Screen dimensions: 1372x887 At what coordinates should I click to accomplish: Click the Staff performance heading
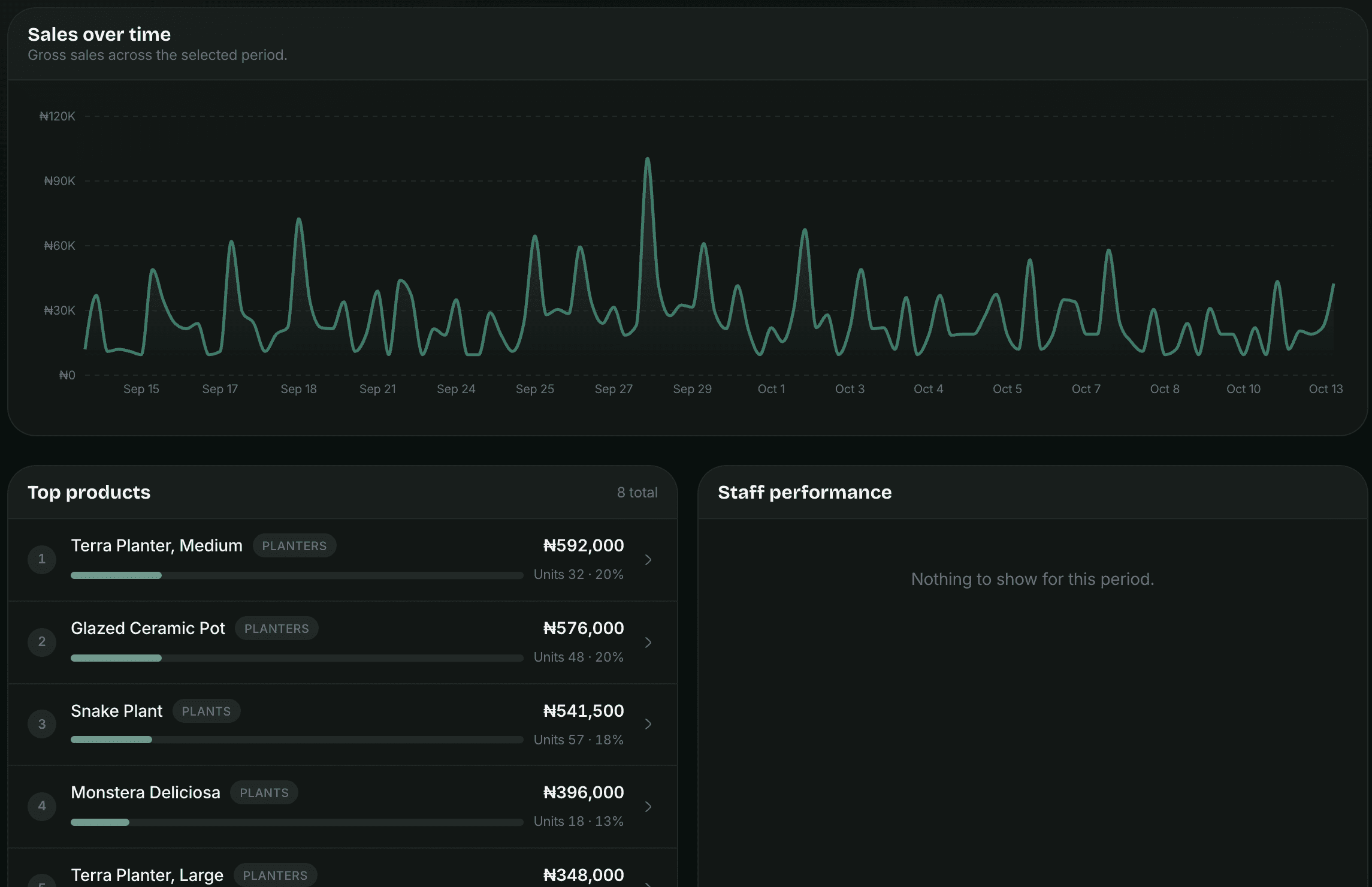[805, 492]
